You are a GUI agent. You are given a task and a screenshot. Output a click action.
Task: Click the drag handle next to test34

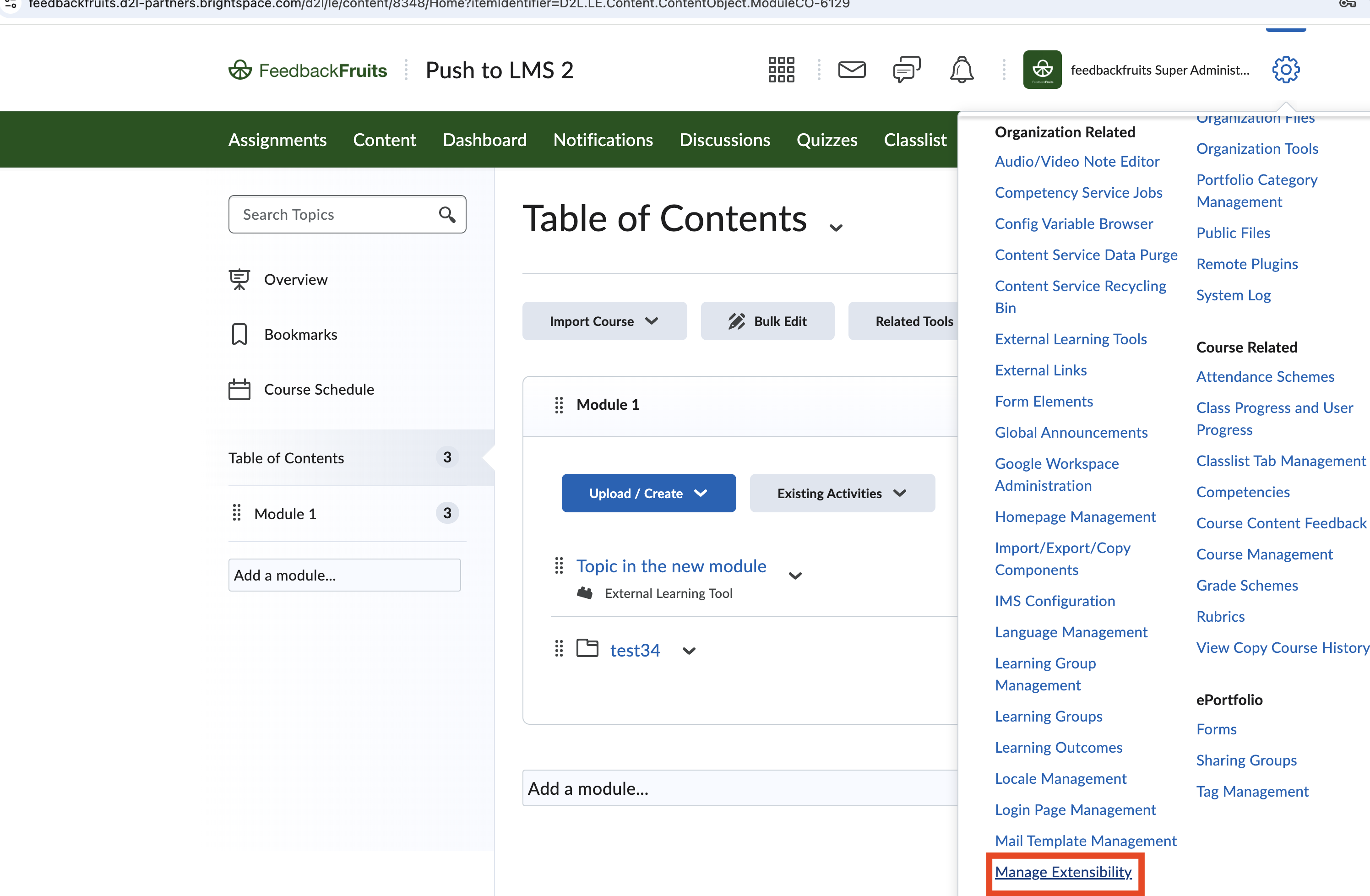coord(558,649)
